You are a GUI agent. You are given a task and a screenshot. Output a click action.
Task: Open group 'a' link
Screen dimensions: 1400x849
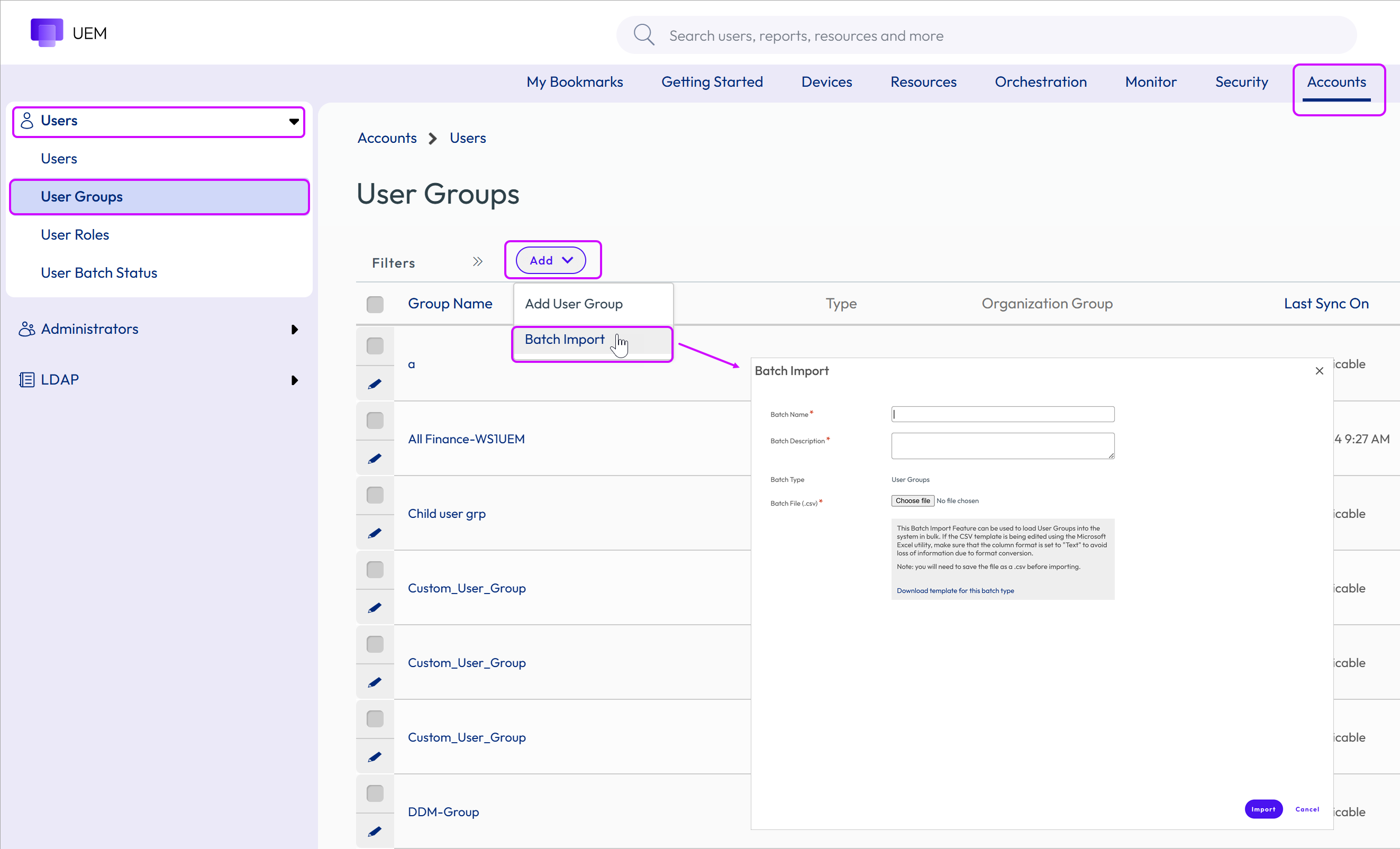coord(411,364)
